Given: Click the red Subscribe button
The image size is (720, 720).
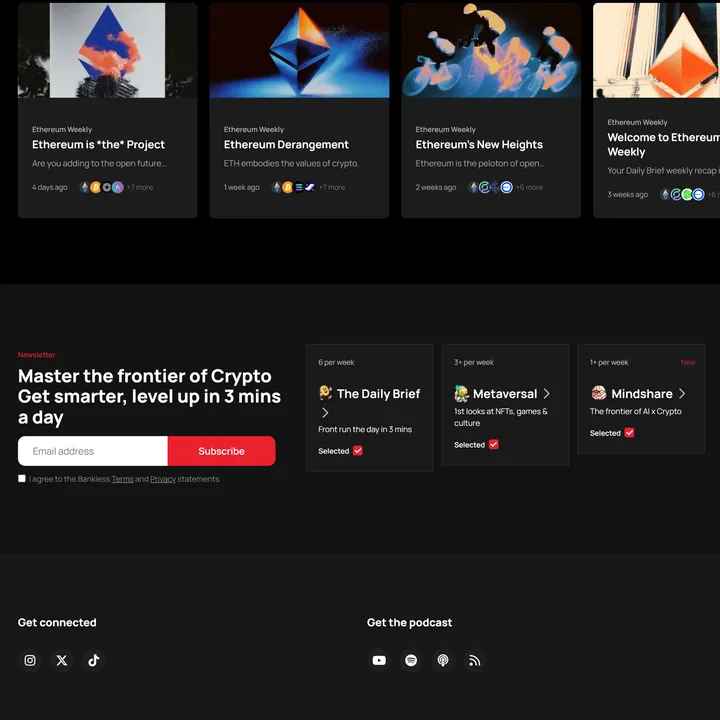Looking at the screenshot, I should [x=221, y=451].
